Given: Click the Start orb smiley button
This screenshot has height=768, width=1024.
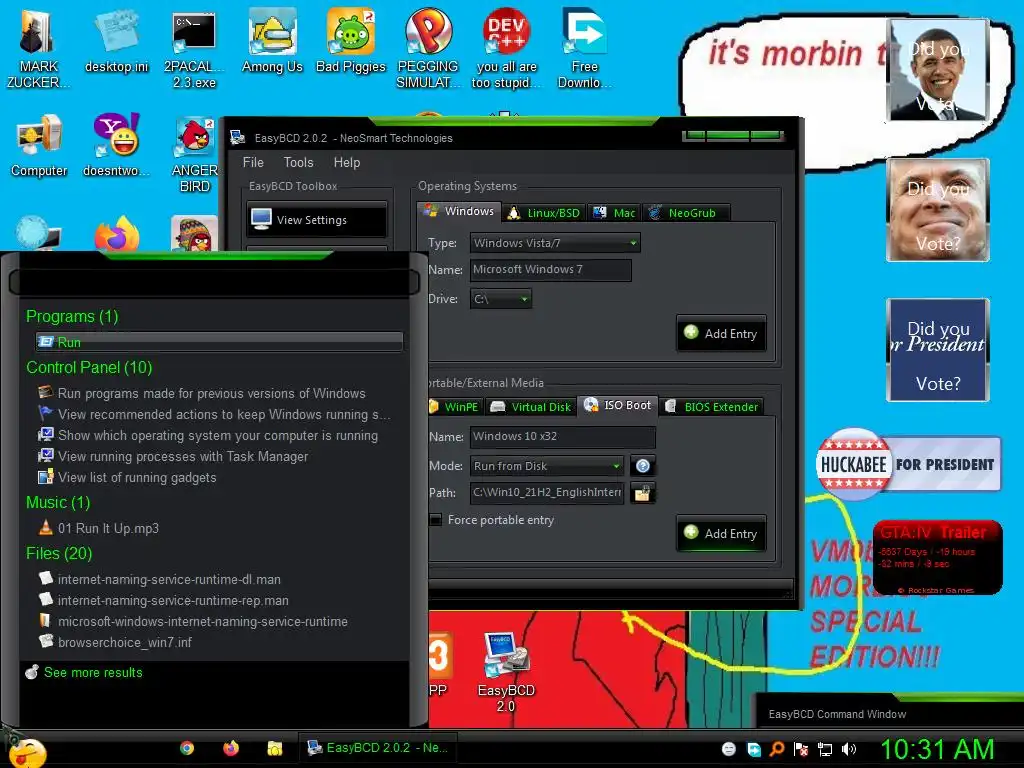Looking at the screenshot, I should point(26,753).
